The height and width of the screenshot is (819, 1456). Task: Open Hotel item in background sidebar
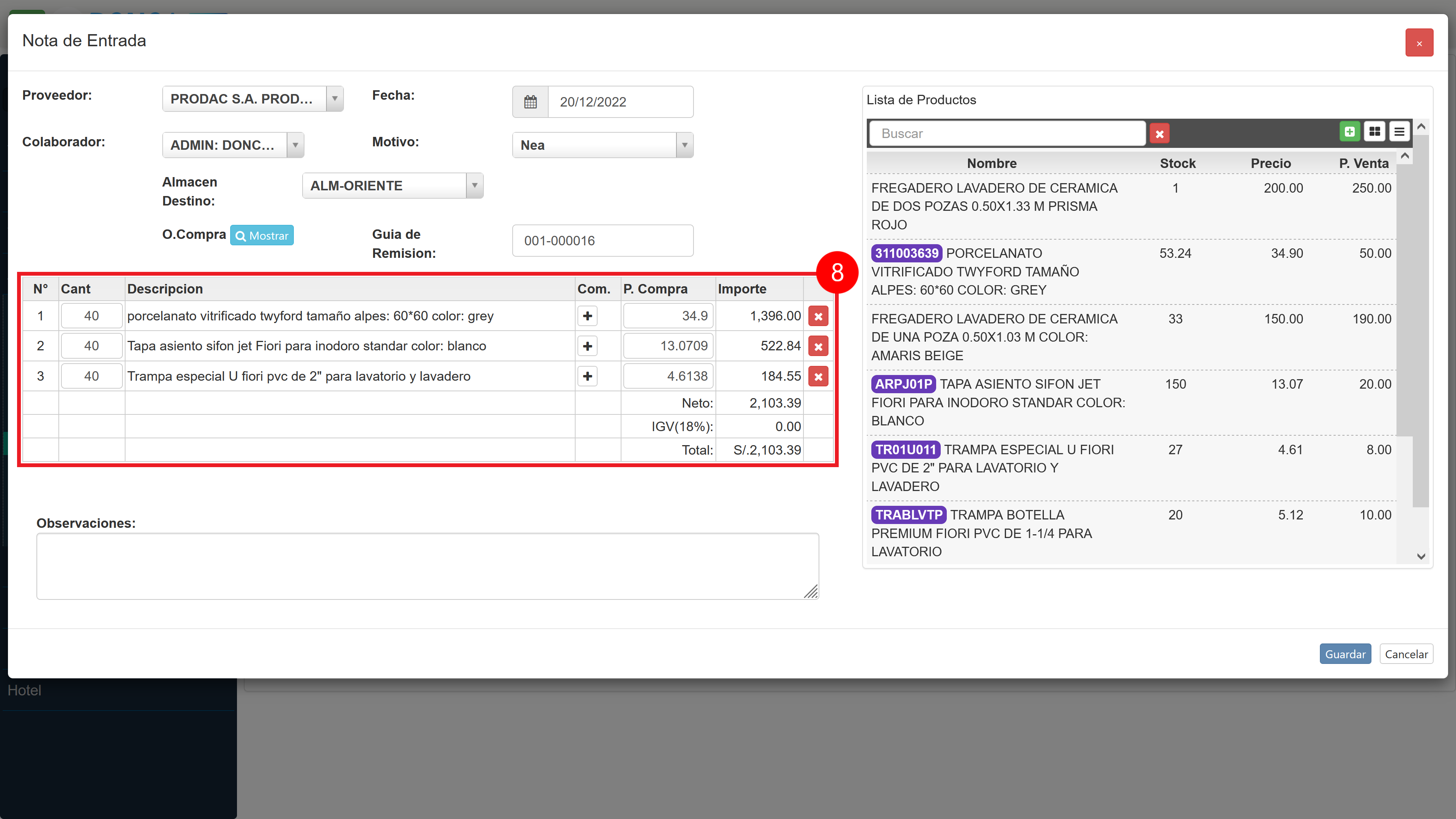tap(24, 690)
